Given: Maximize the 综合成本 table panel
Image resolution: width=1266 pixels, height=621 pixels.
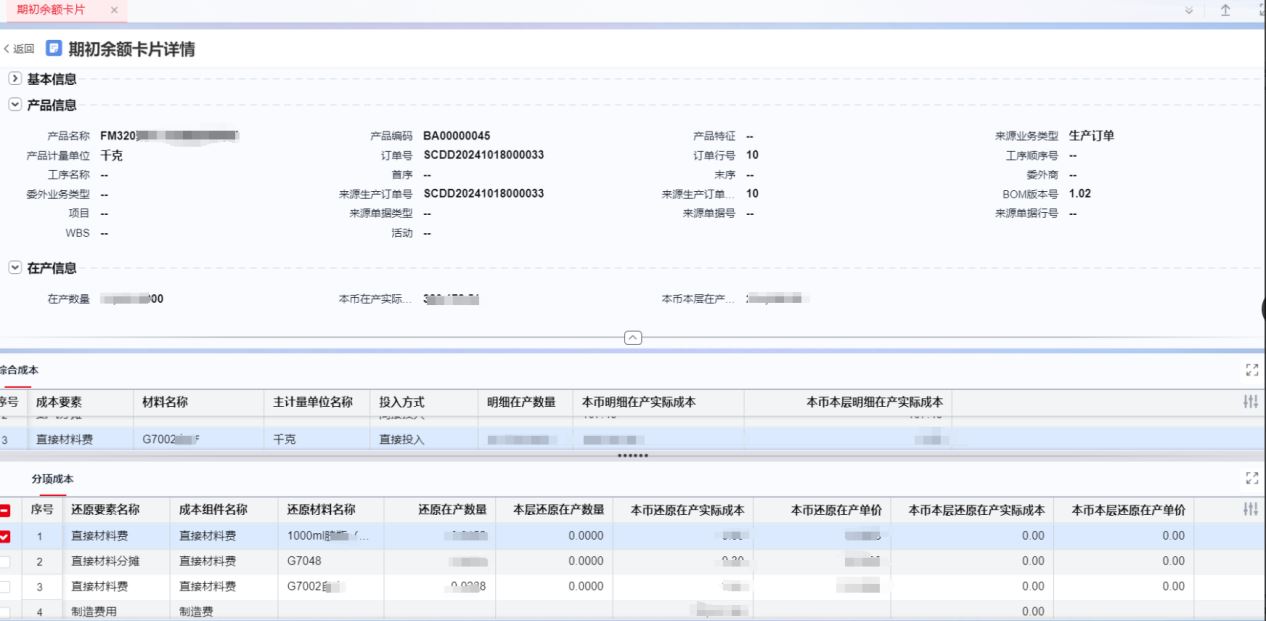Looking at the screenshot, I should pos(1250,371).
